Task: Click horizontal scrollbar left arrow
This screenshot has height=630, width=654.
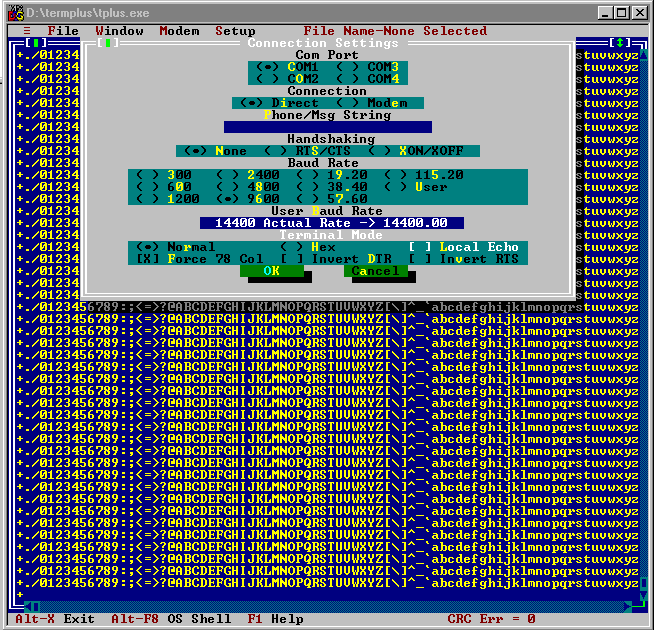Action: click(x=28, y=607)
